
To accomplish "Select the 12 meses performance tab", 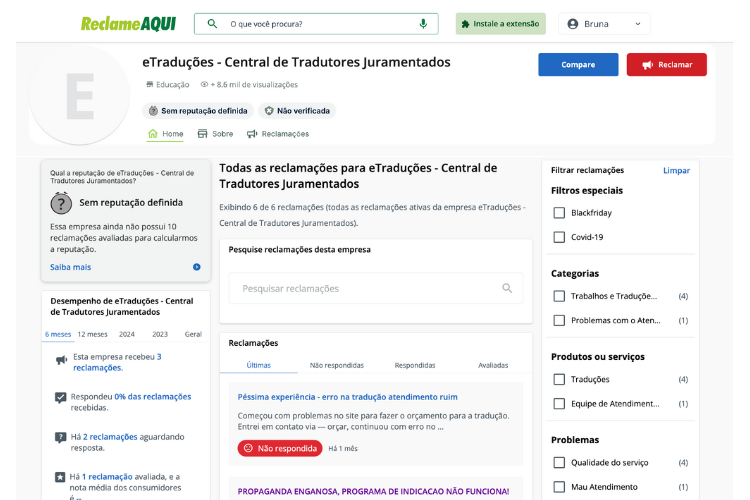I will point(92,334).
